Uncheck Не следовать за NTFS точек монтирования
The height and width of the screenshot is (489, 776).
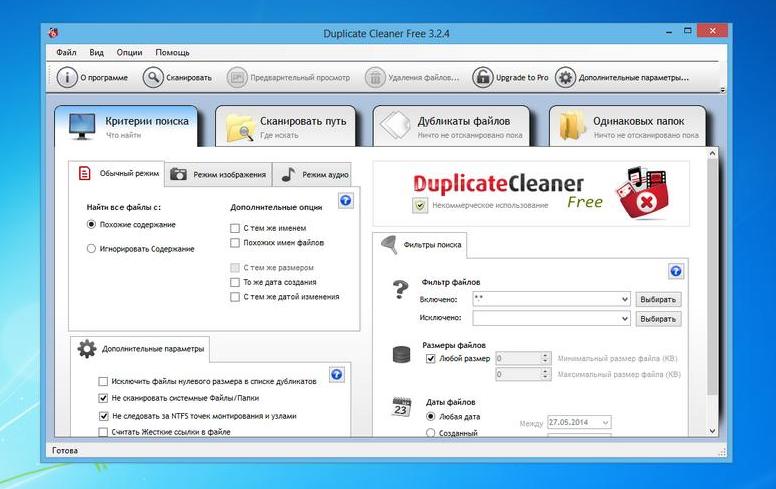[x=103, y=416]
